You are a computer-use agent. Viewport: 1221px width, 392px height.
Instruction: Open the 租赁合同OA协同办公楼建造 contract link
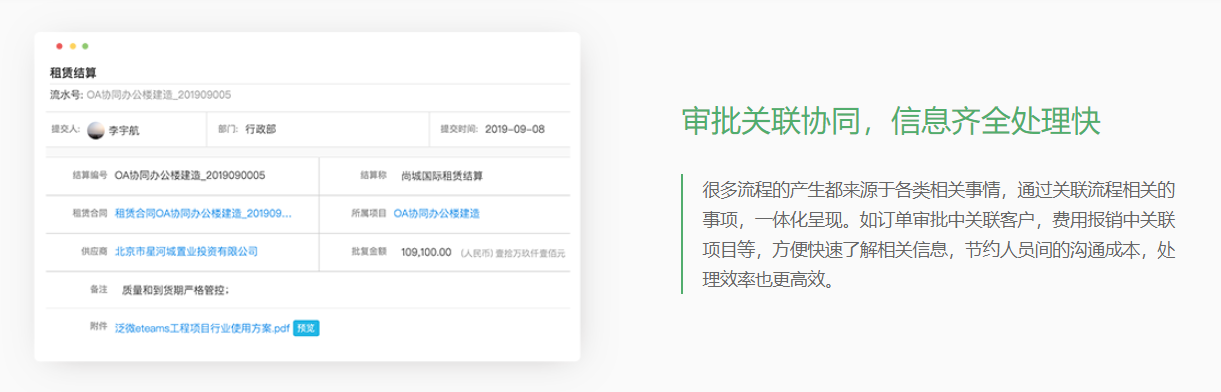(204, 214)
